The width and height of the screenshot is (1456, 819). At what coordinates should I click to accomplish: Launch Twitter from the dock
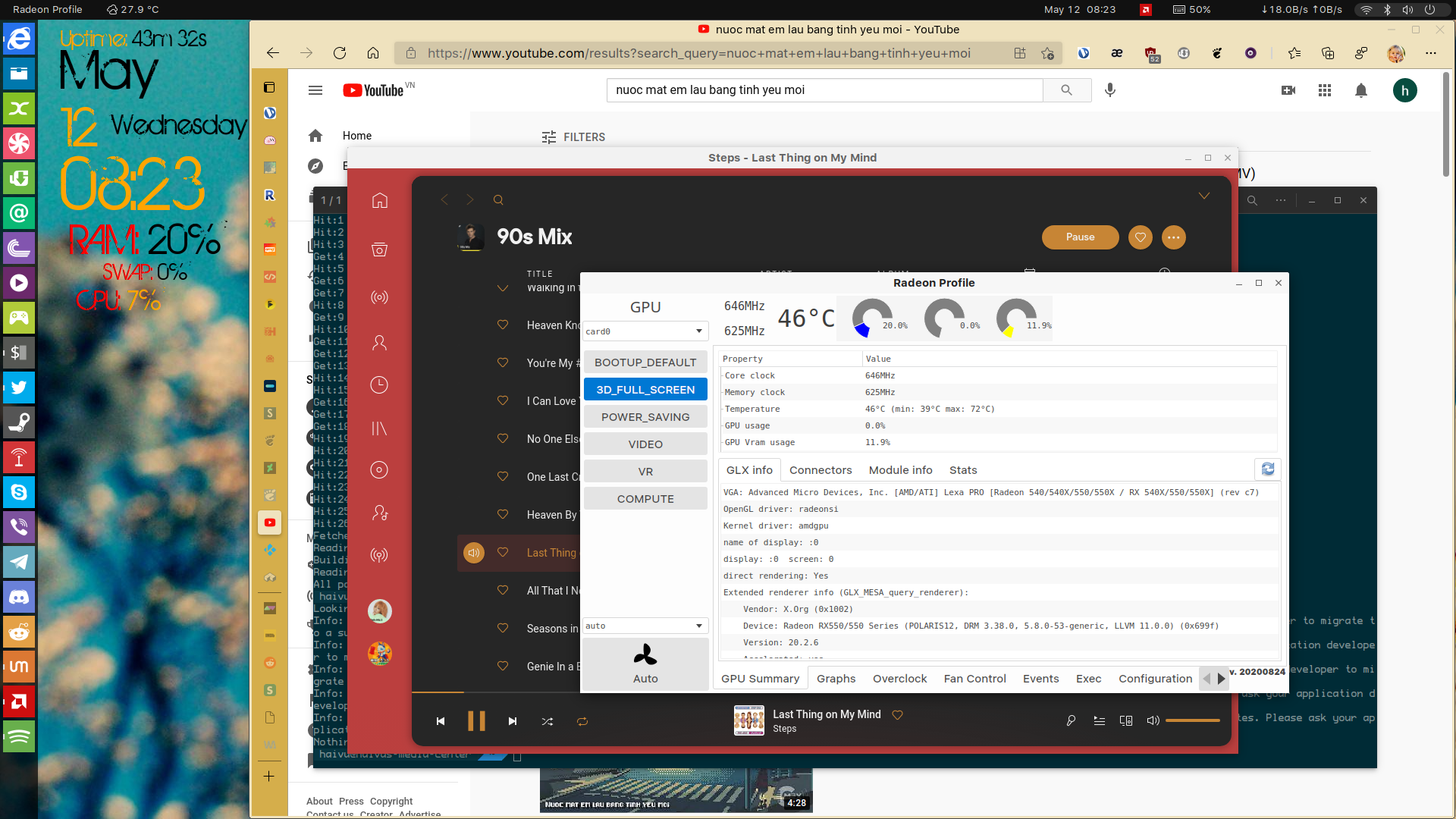pos(19,388)
